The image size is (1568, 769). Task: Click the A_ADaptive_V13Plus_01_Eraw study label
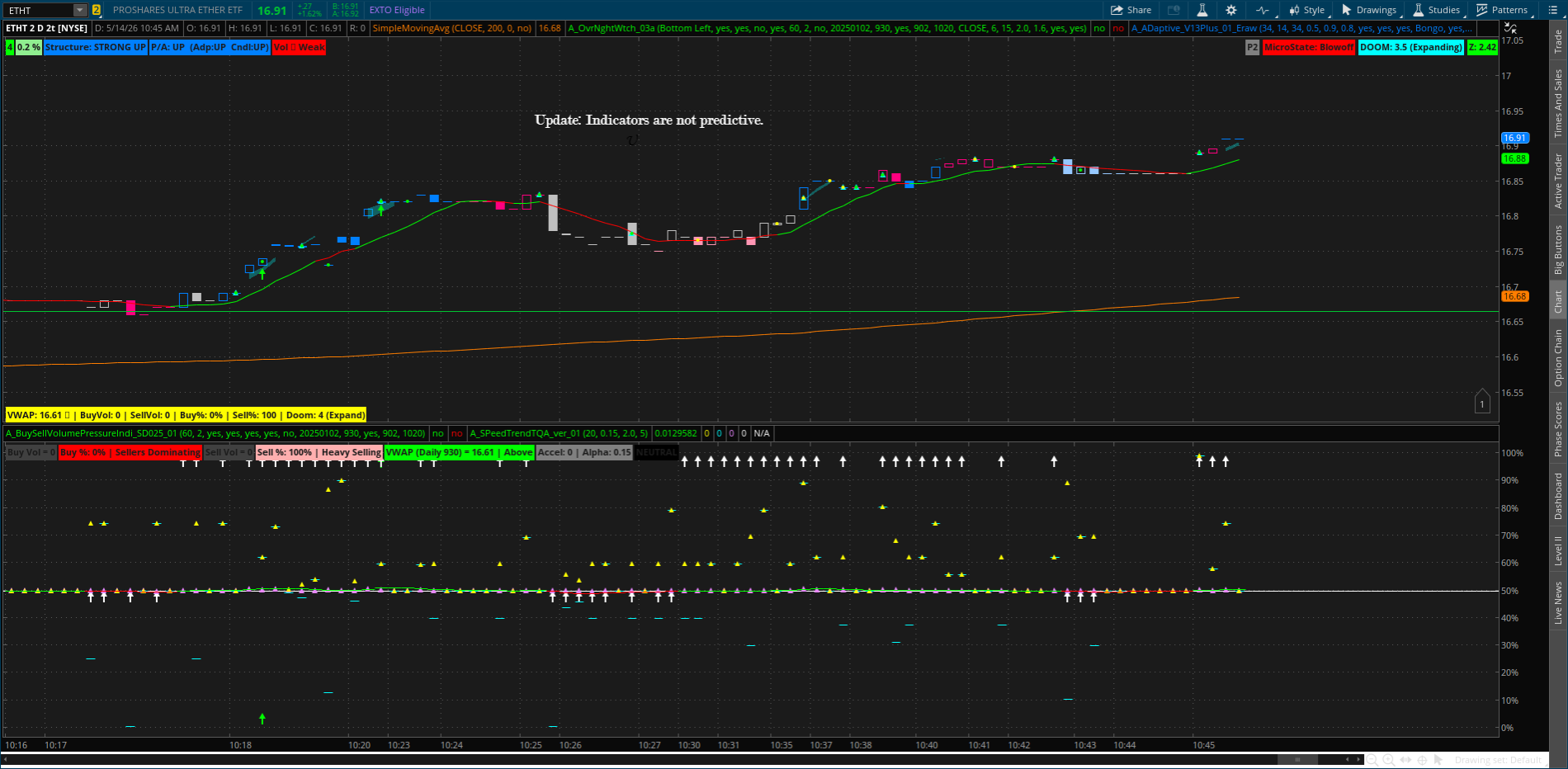(x=1301, y=28)
